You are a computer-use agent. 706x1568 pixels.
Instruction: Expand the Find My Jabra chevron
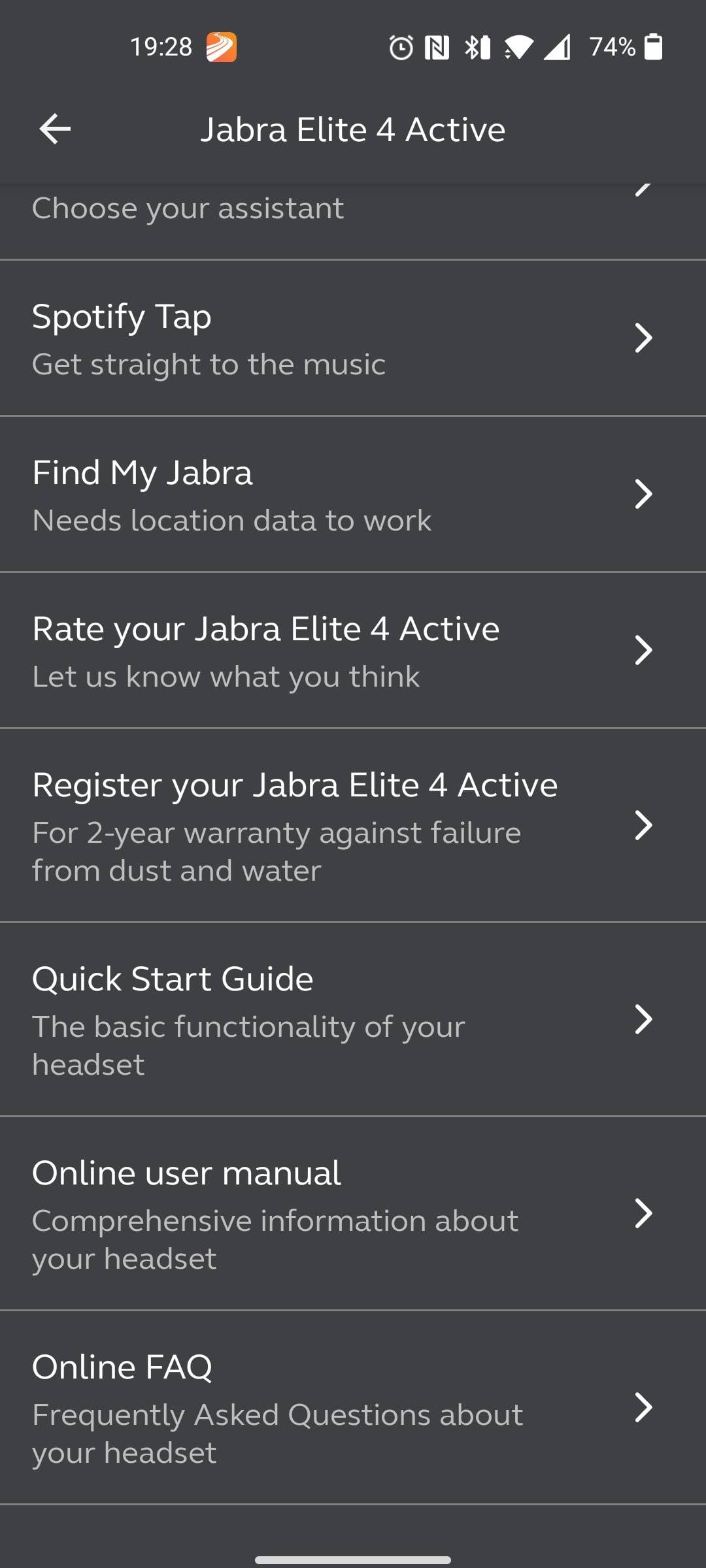[x=643, y=494]
